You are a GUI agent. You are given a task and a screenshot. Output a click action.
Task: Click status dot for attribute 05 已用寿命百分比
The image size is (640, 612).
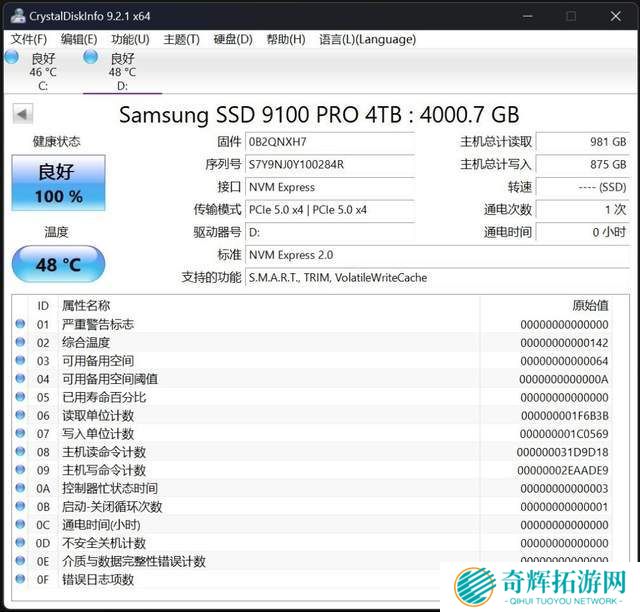[x=20, y=397]
